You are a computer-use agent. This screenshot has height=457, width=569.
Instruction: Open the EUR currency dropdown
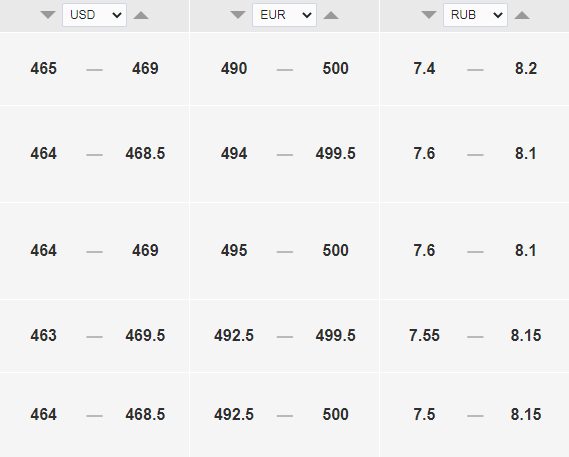284,15
